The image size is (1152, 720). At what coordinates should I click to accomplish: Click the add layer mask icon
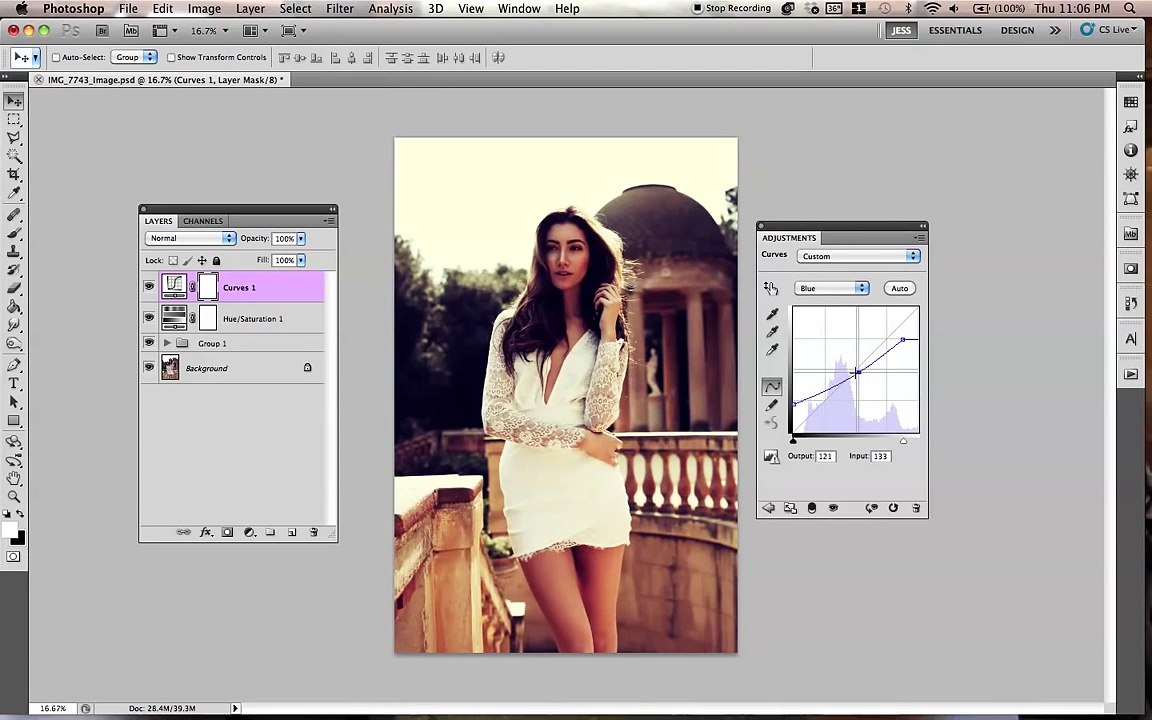(228, 532)
